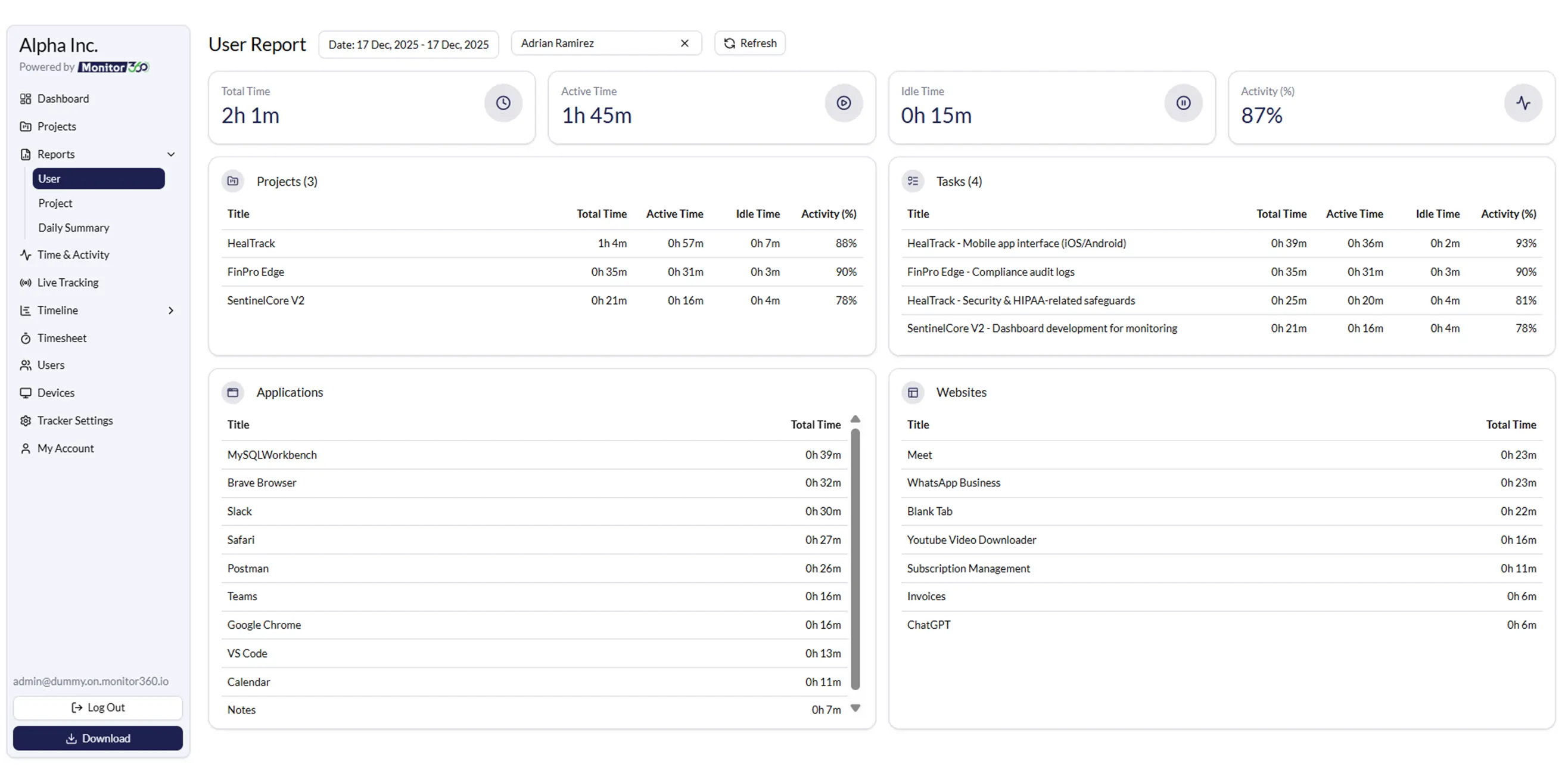Clear the Adrian Ramirez user filter
Image resolution: width=1568 pixels, height=782 pixels.
[684, 43]
